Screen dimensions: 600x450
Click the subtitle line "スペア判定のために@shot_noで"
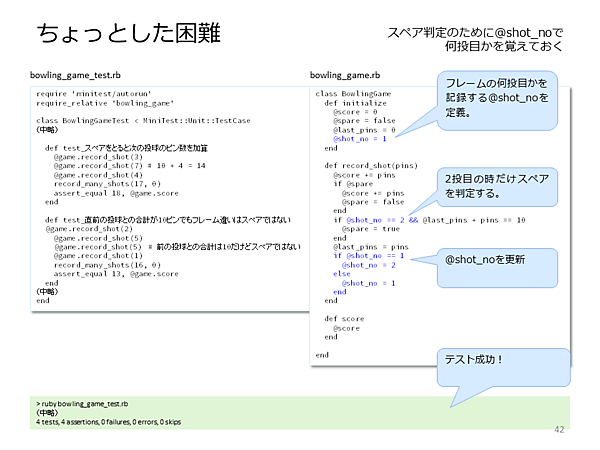pyautogui.click(x=475, y=33)
